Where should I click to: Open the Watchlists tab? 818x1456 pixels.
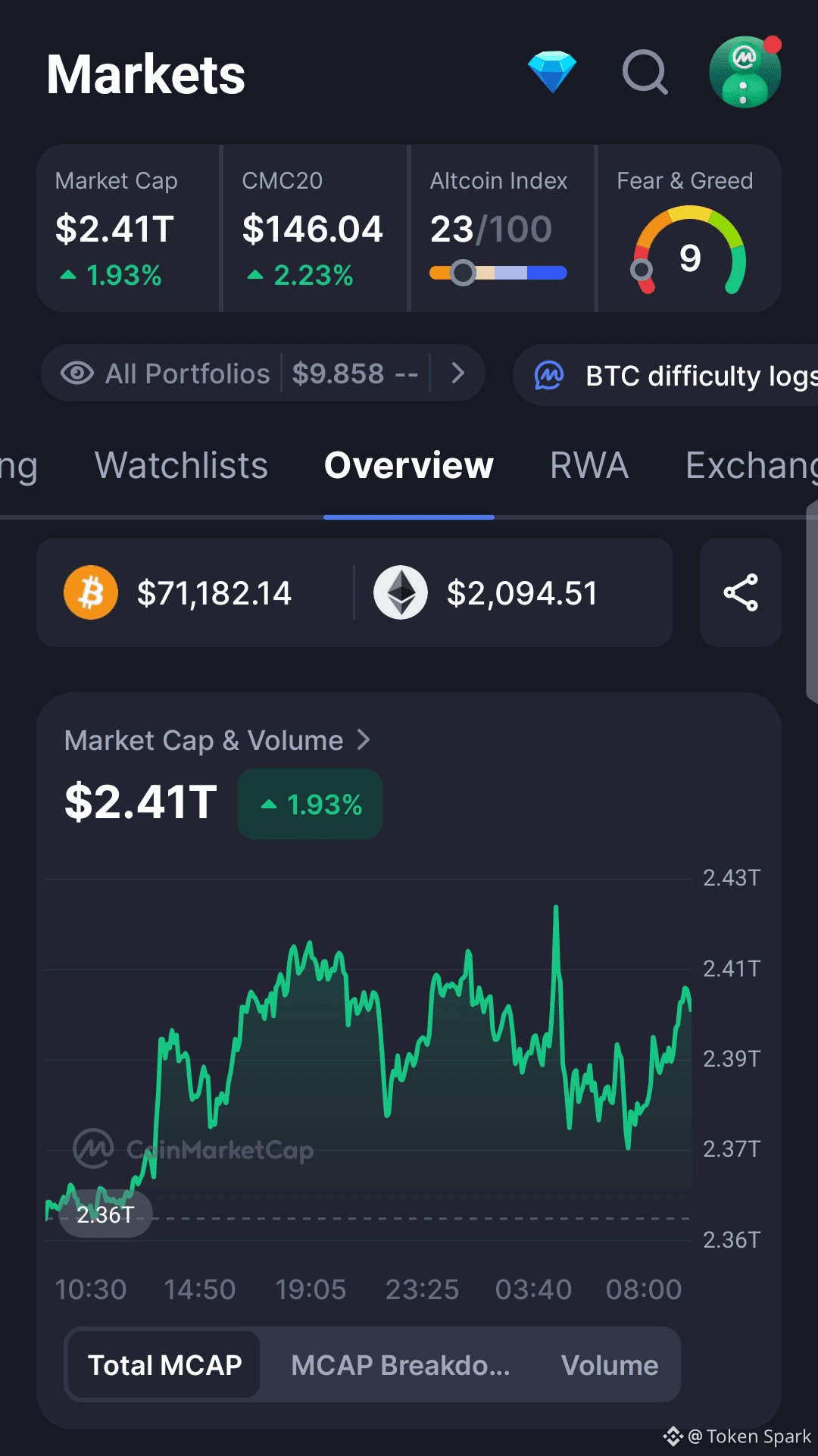click(x=181, y=465)
